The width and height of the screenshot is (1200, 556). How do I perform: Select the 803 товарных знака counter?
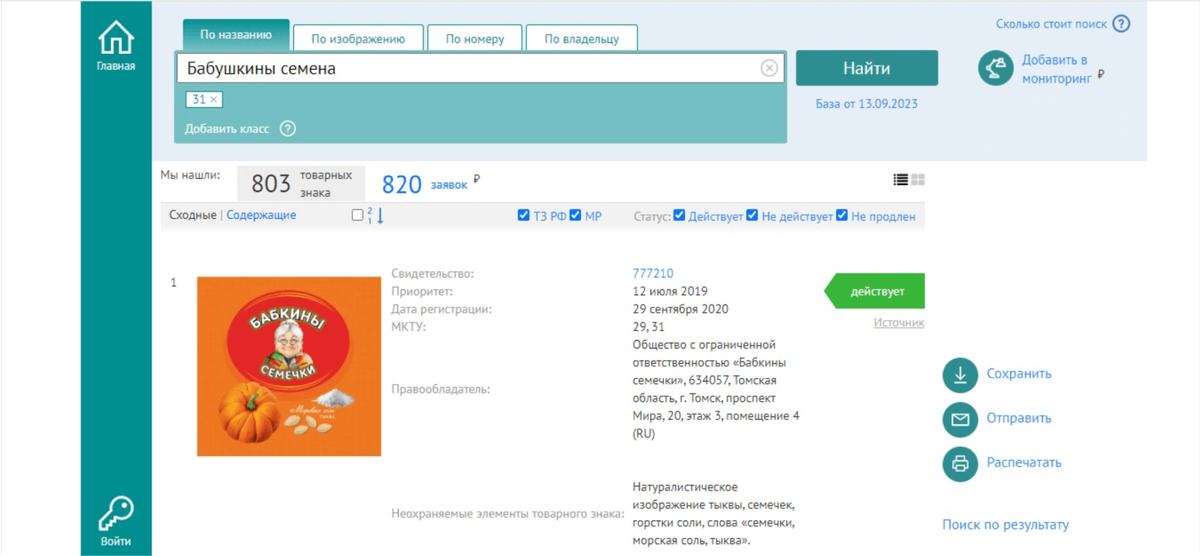[x=301, y=184]
